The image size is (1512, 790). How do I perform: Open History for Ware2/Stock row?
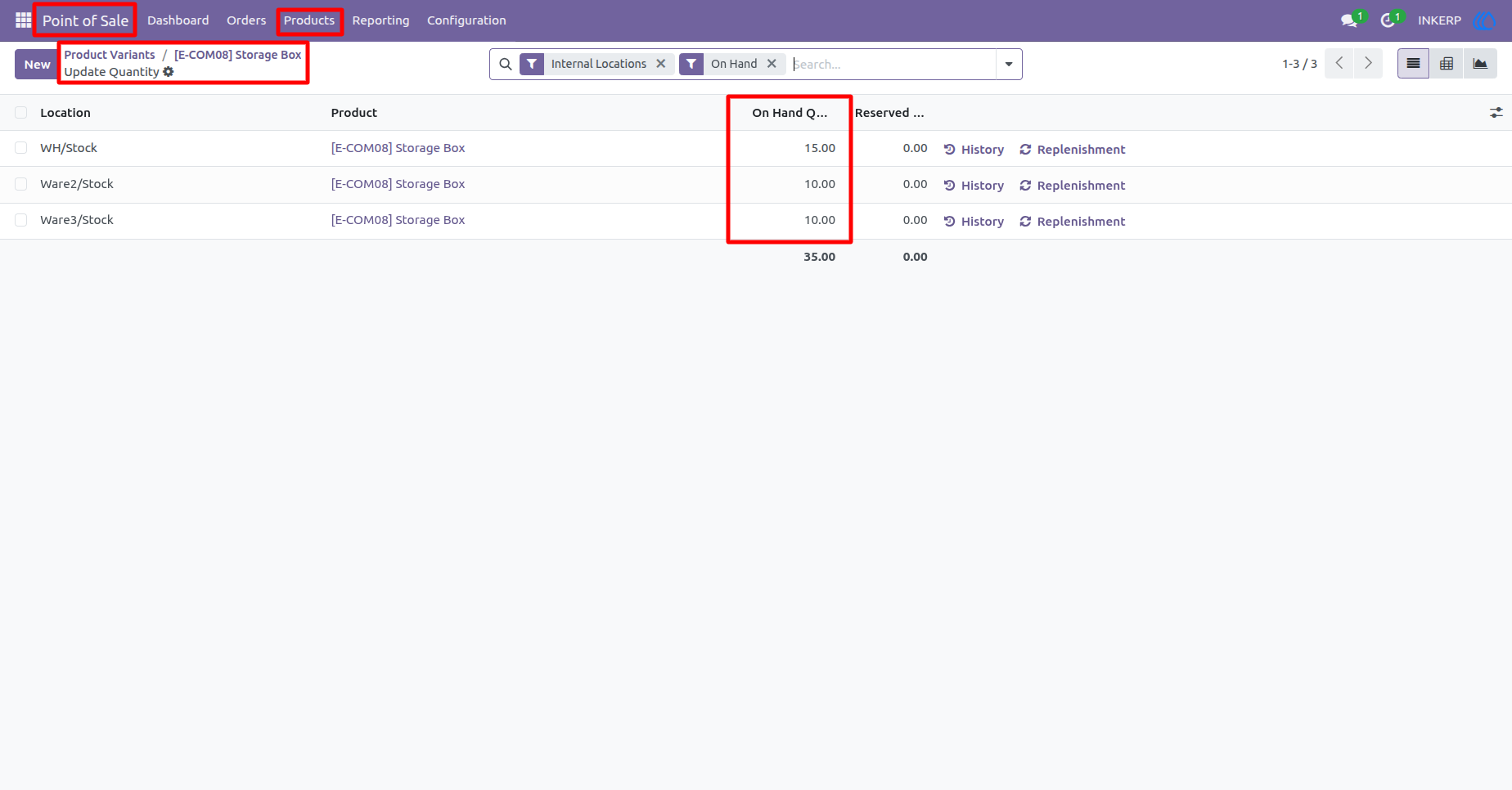click(x=974, y=186)
